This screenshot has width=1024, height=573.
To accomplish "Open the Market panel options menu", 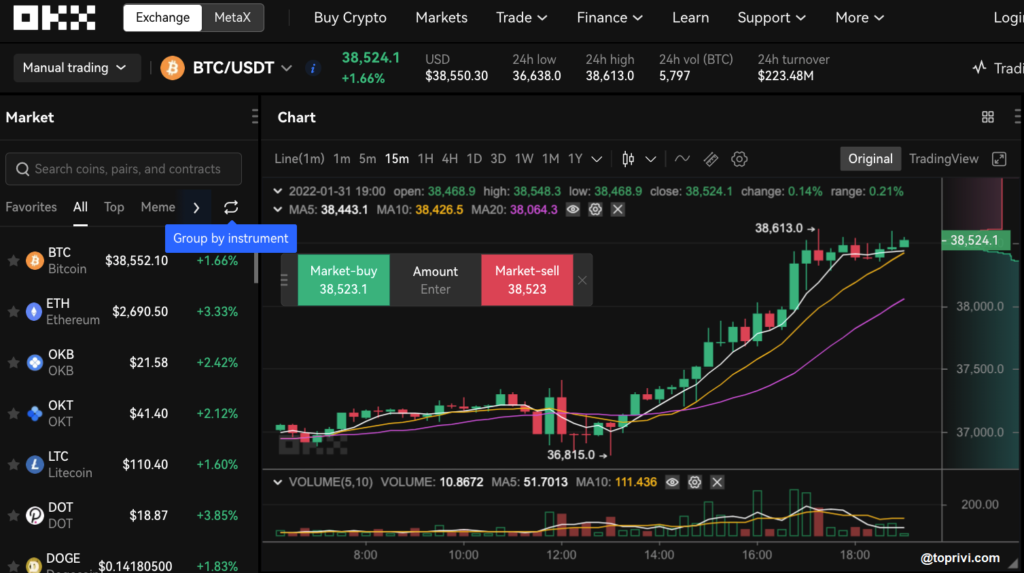I will [x=255, y=117].
